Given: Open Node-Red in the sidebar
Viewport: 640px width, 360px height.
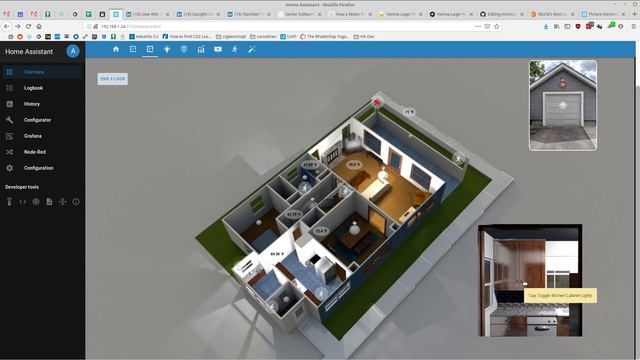Looking at the screenshot, I should tap(42, 152).
